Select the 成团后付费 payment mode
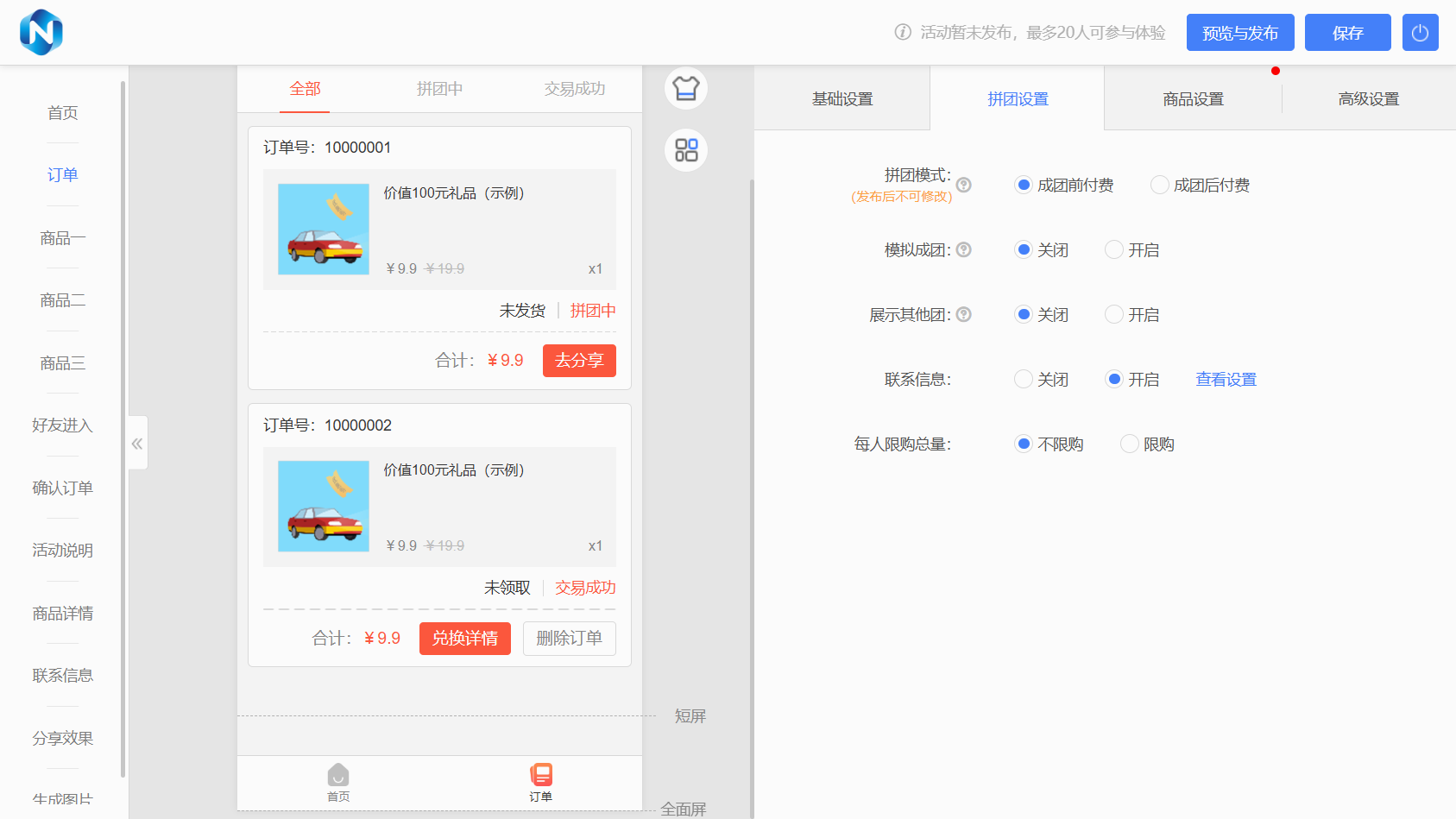 coord(1159,184)
